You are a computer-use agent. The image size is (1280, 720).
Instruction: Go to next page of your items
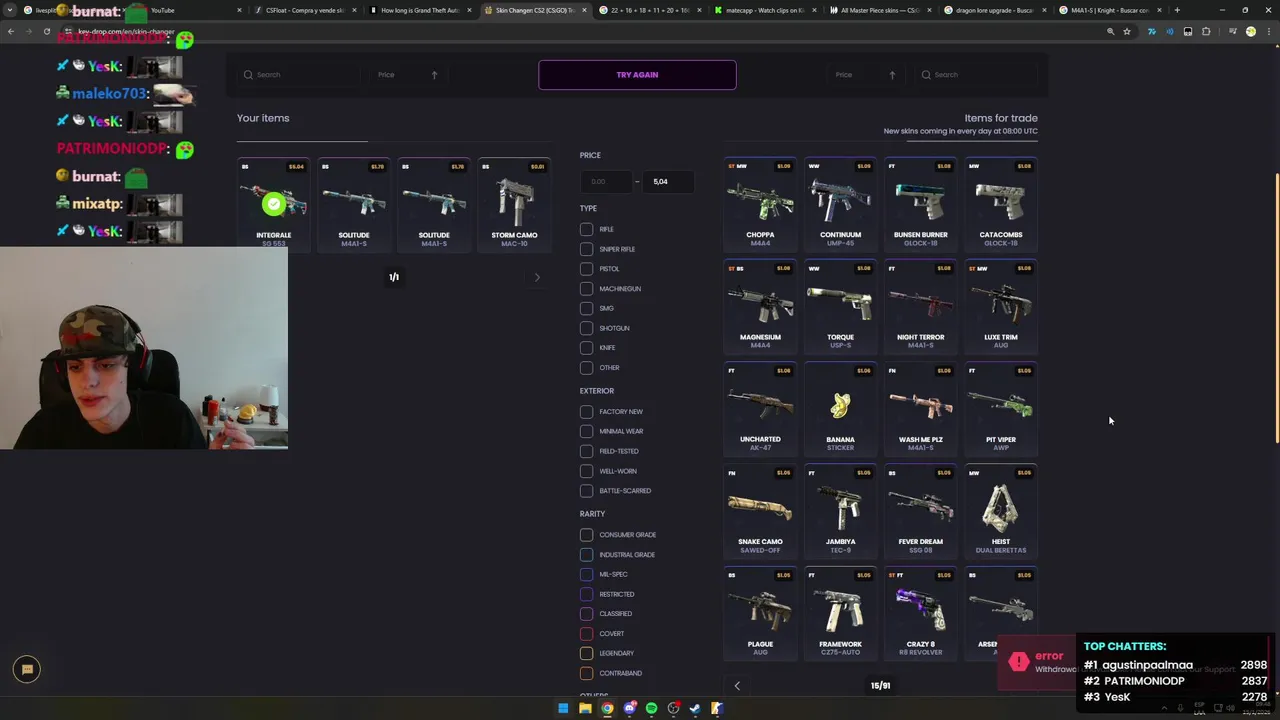click(x=537, y=277)
